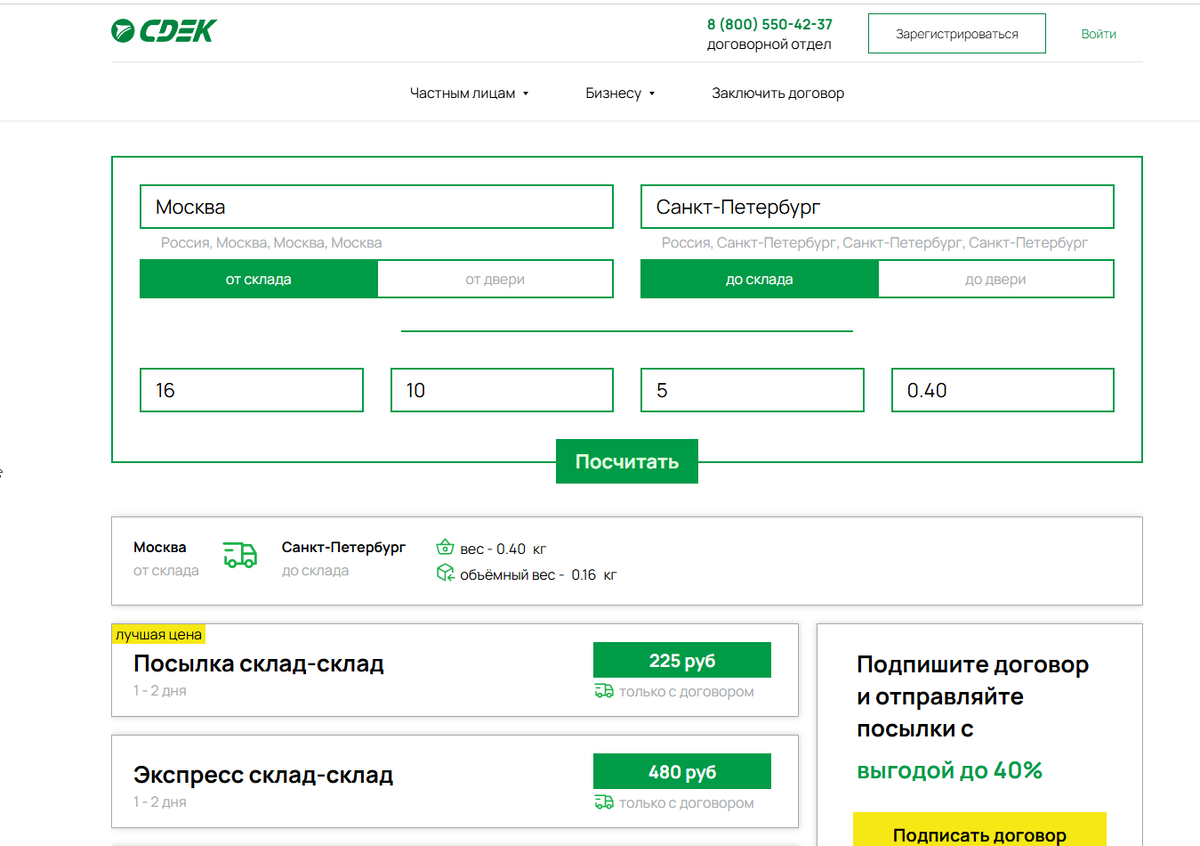Image resolution: width=1200 pixels, height=846 pixels.
Task: Click 'Посылка склад-склад' tariff title
Action: point(258,663)
